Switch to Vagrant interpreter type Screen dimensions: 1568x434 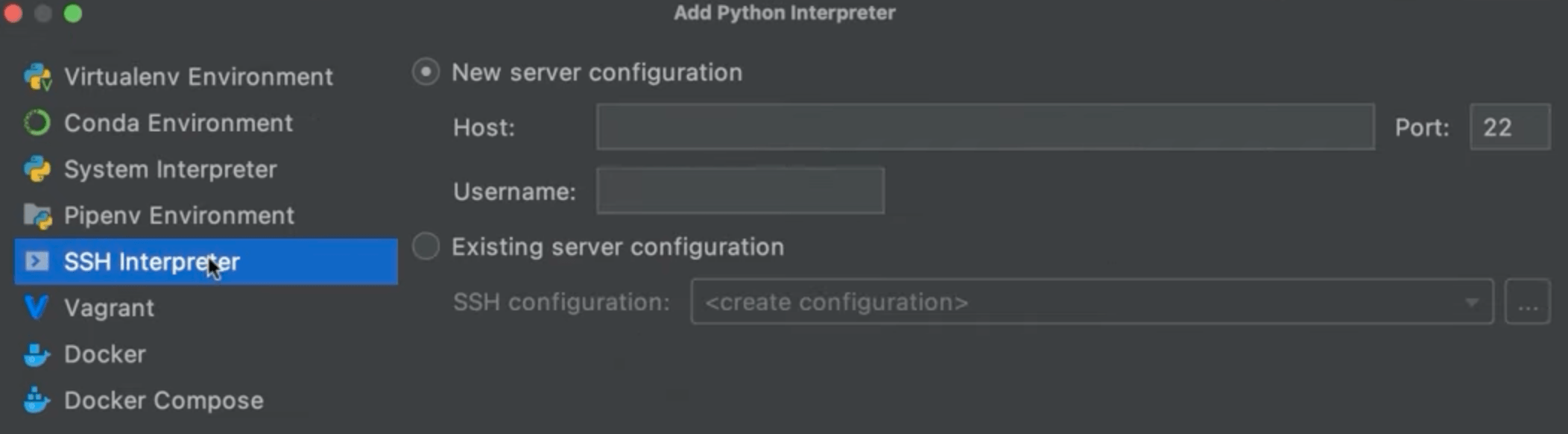(x=206, y=308)
